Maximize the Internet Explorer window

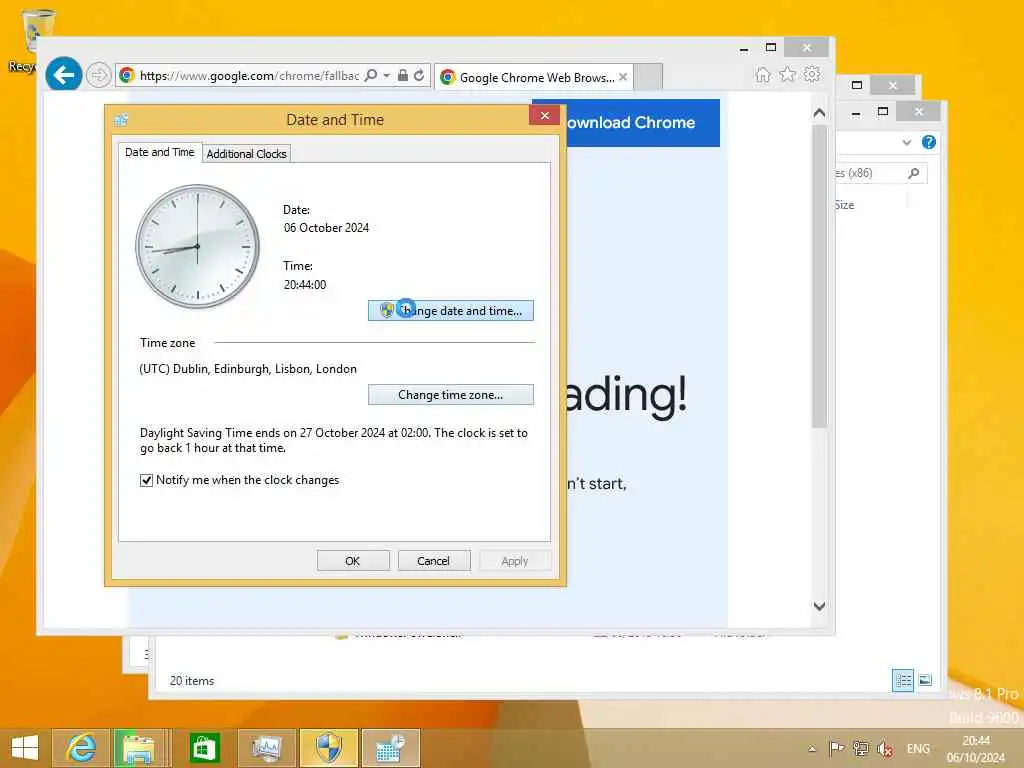pos(771,48)
